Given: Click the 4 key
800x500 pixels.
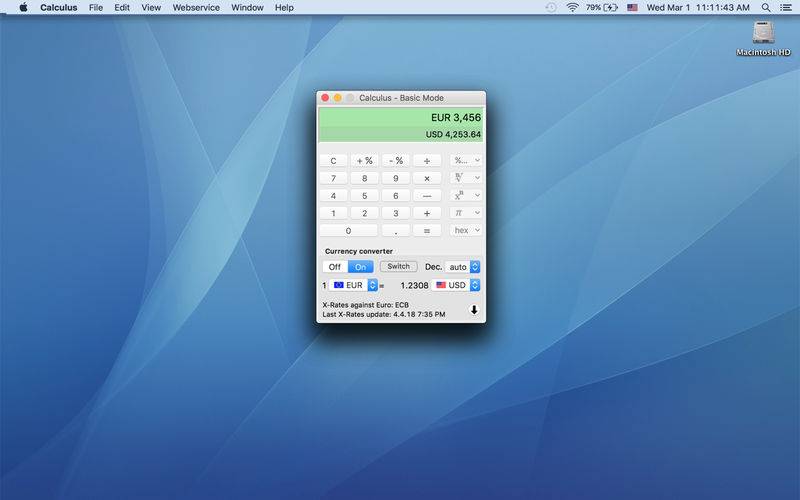Looking at the screenshot, I should point(333,195).
